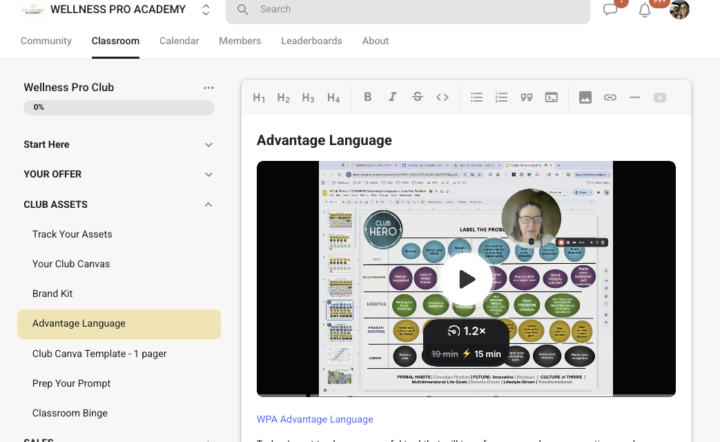Insert a bulleted list

point(477,97)
